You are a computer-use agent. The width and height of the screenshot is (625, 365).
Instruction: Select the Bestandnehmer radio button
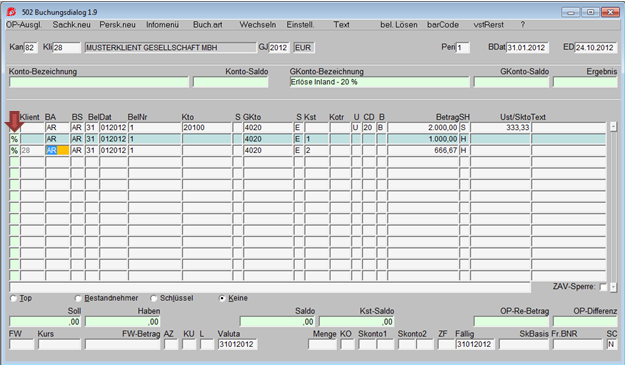[78, 298]
